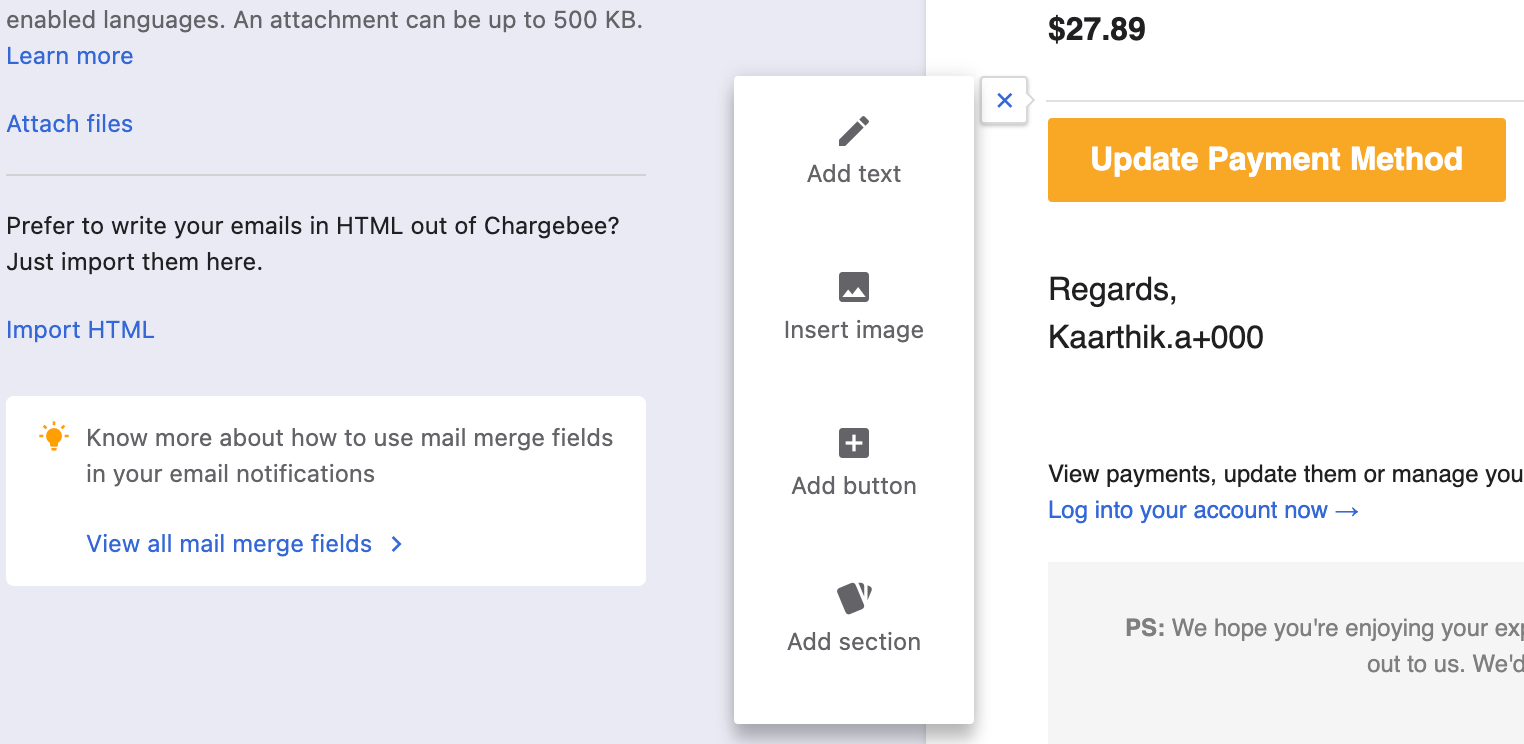
Task: Select the Add section label in popup
Action: pyautogui.click(x=853, y=642)
